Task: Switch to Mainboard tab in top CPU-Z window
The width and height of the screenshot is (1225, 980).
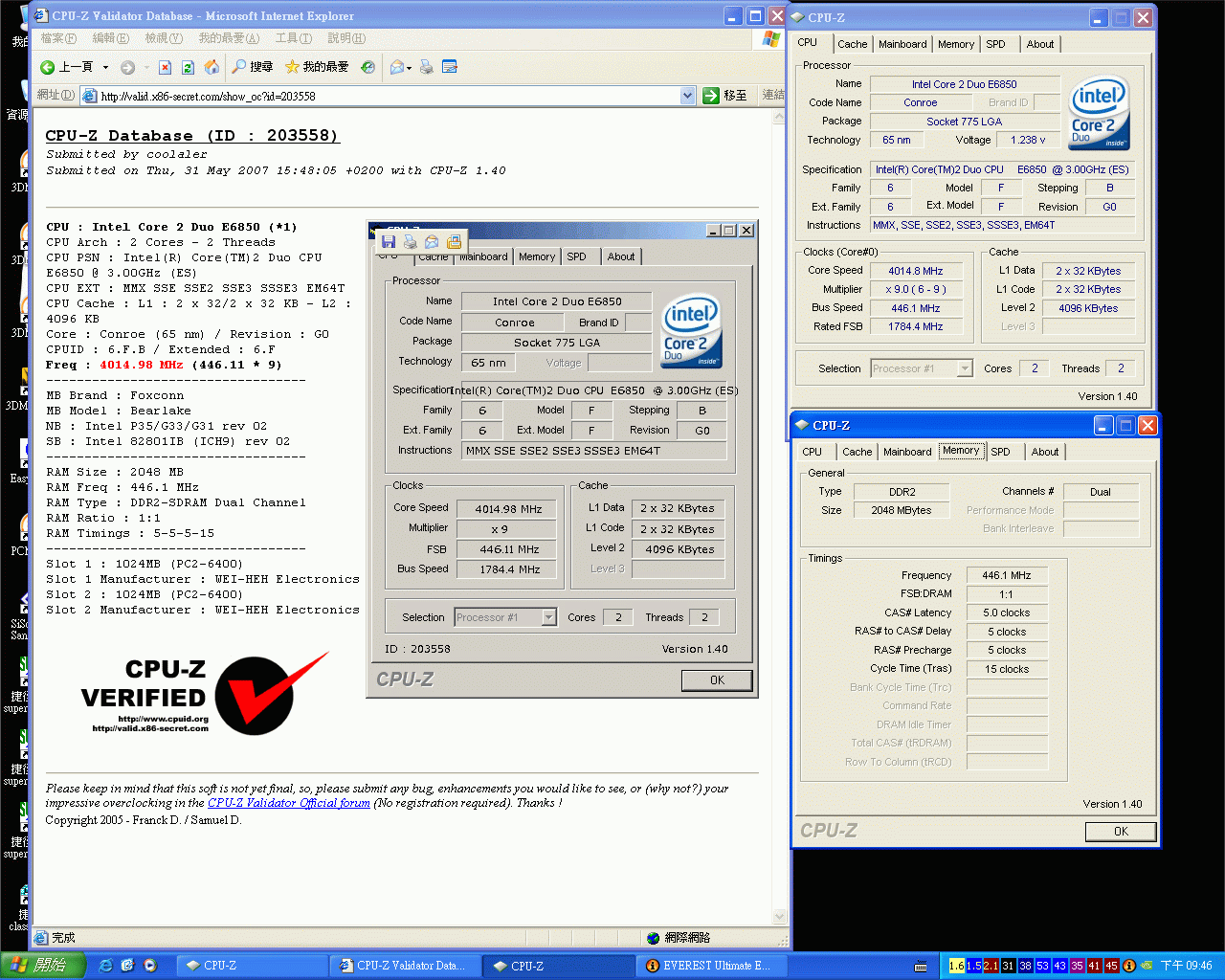Action: tap(902, 44)
